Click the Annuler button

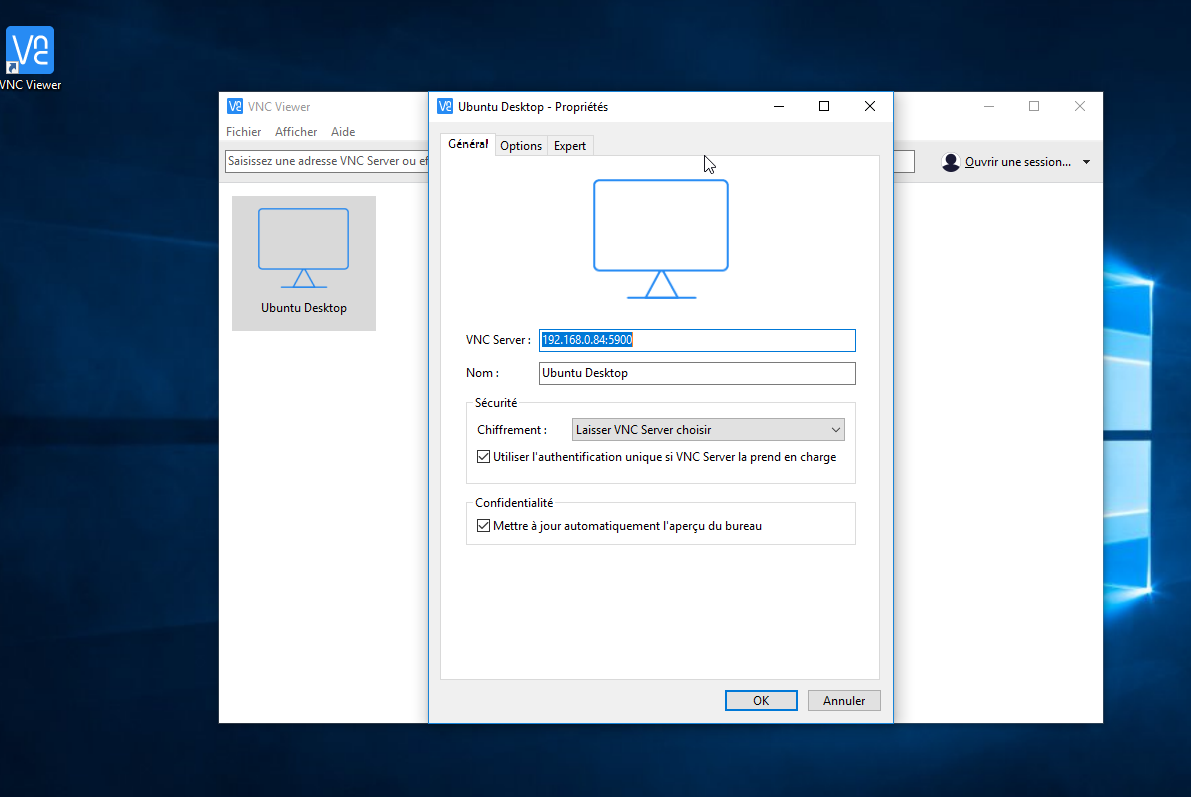[844, 701]
